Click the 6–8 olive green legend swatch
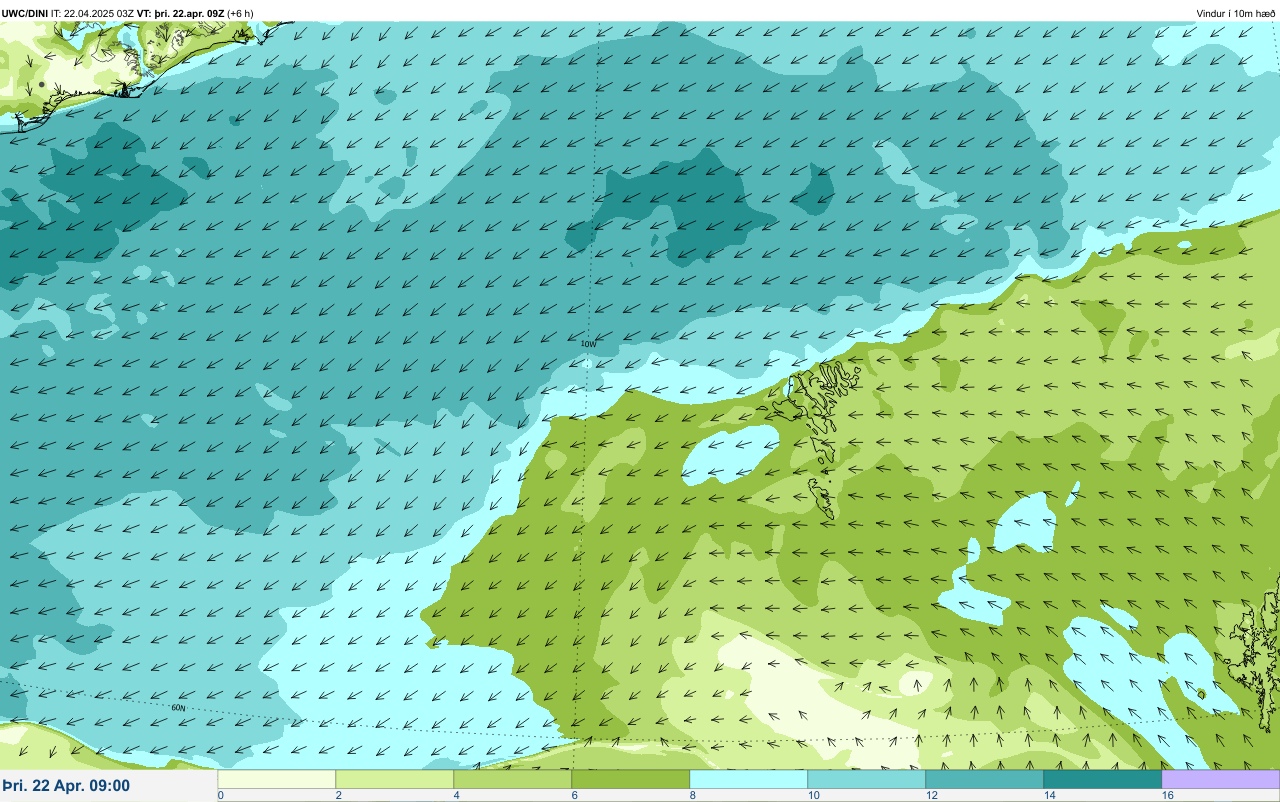Image resolution: width=1280 pixels, height=802 pixels. [631, 779]
